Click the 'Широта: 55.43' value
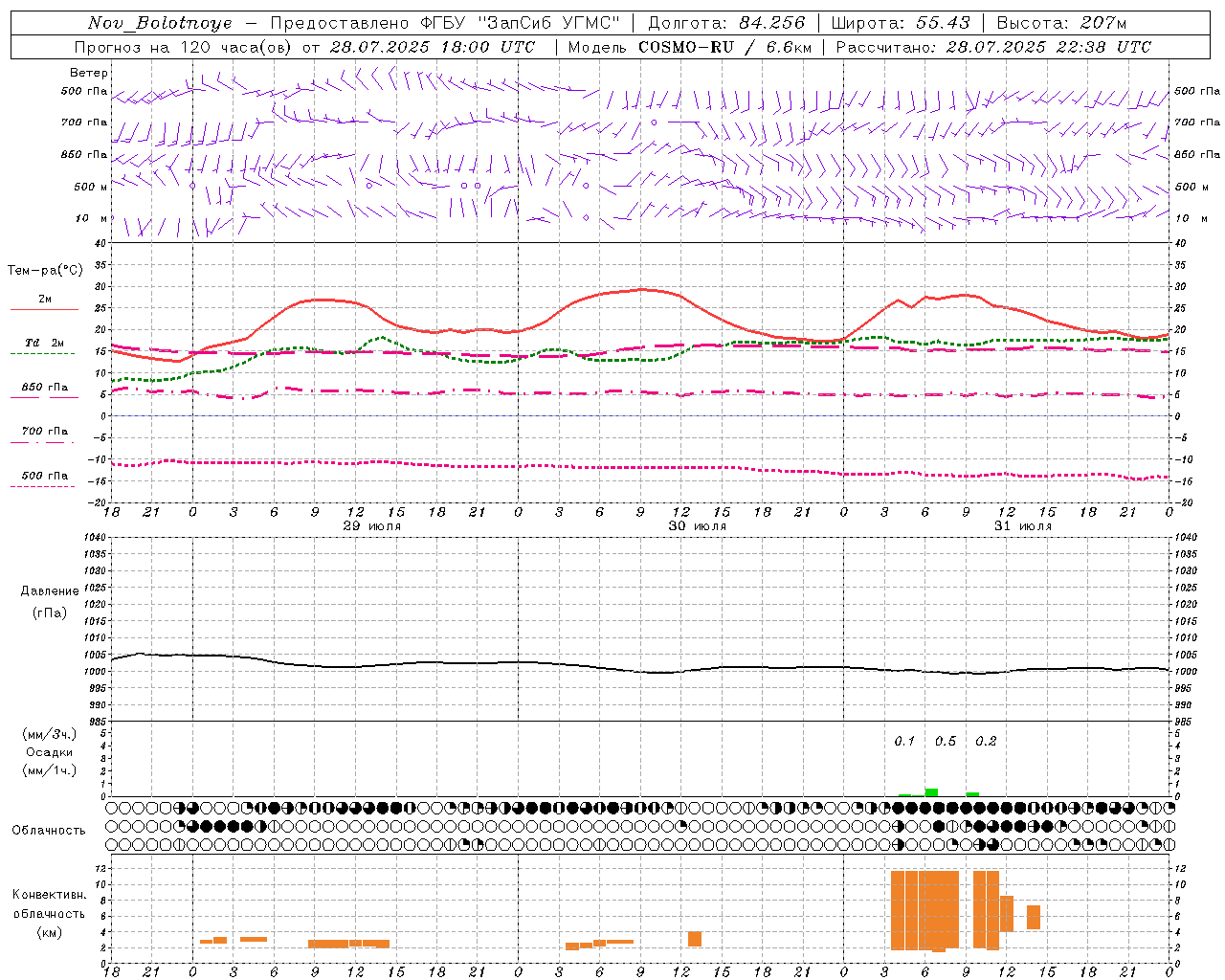The height and width of the screenshot is (980, 1225). pos(901,23)
